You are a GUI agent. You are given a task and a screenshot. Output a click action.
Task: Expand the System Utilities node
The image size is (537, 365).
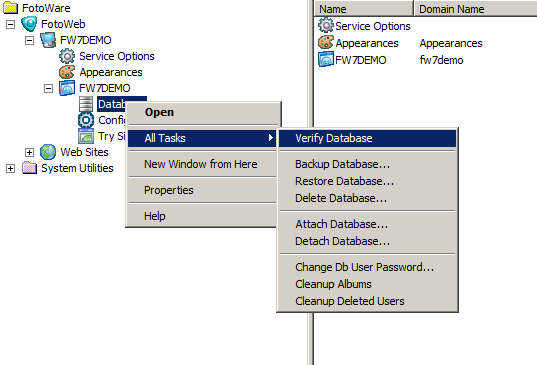(11, 168)
